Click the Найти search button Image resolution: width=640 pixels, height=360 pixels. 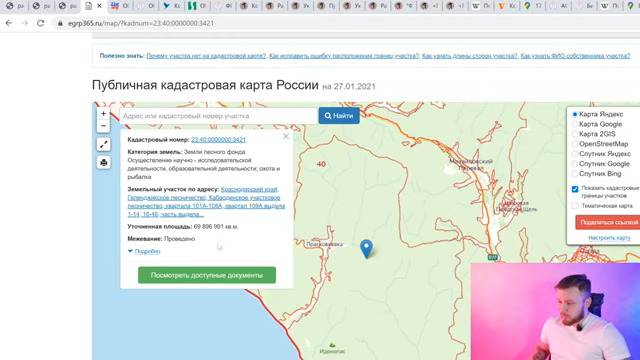[339, 116]
